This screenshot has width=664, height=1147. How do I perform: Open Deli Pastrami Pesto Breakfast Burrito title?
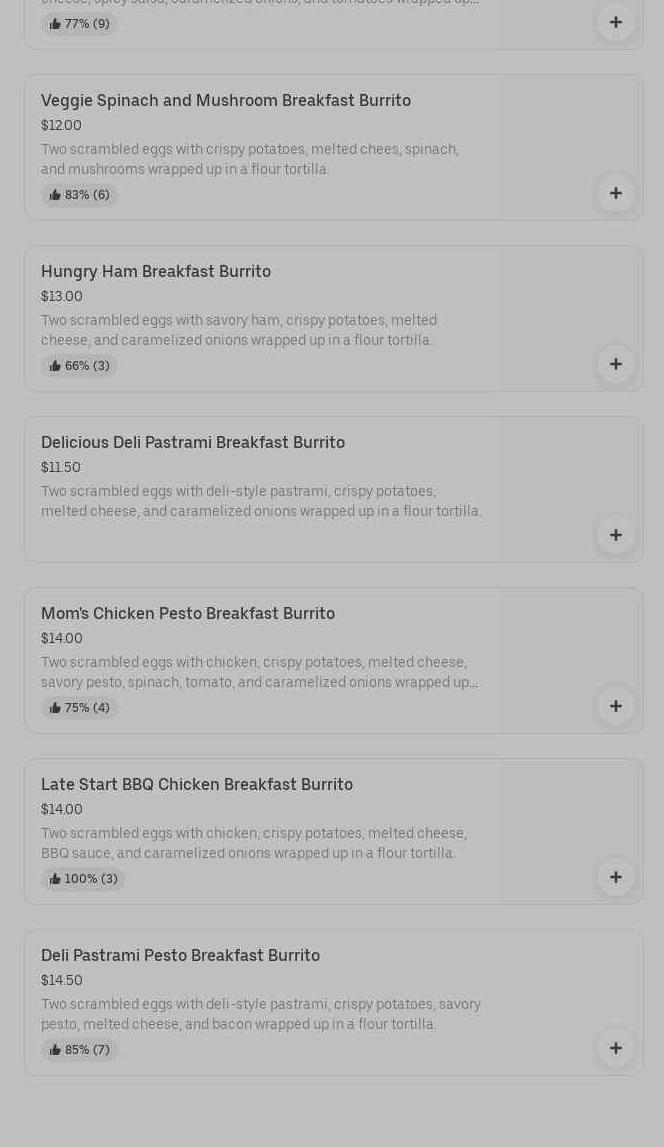[181, 955]
